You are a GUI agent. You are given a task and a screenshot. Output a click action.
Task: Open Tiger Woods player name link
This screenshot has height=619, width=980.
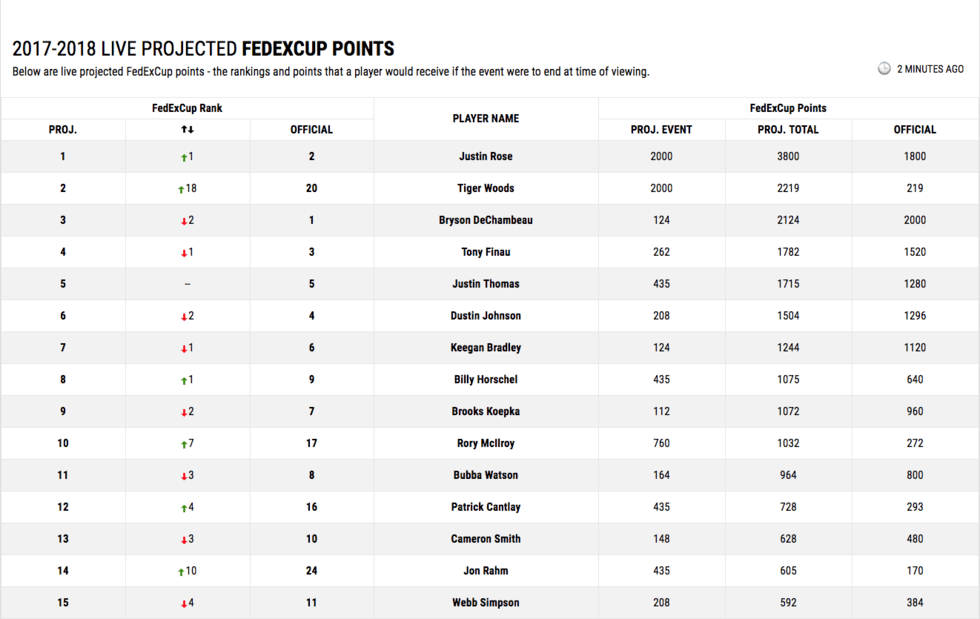tap(485, 188)
